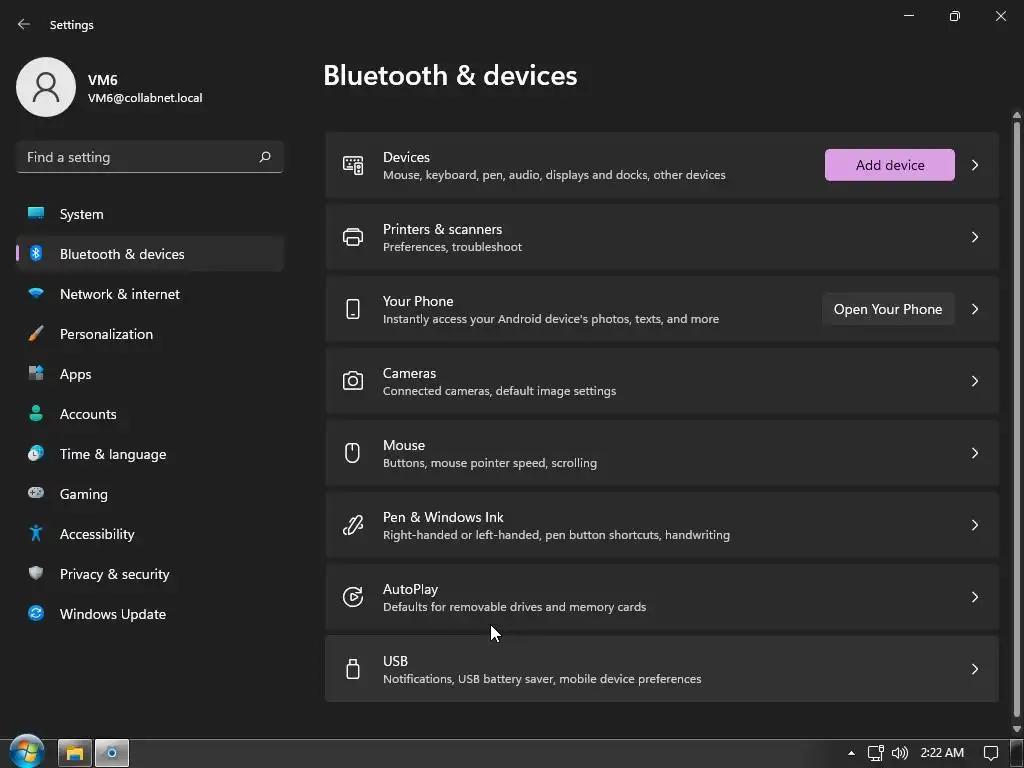Expand Mouse row chevron
The width and height of the screenshot is (1024, 768).
(x=974, y=453)
